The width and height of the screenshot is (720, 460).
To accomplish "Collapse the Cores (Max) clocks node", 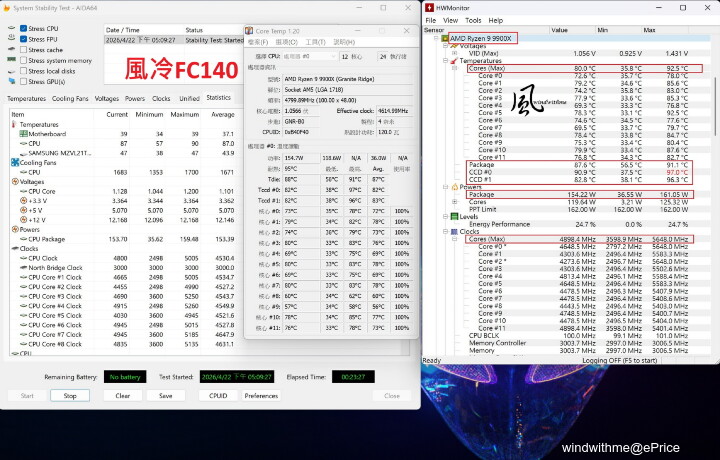I will pyautogui.click(x=454, y=239).
